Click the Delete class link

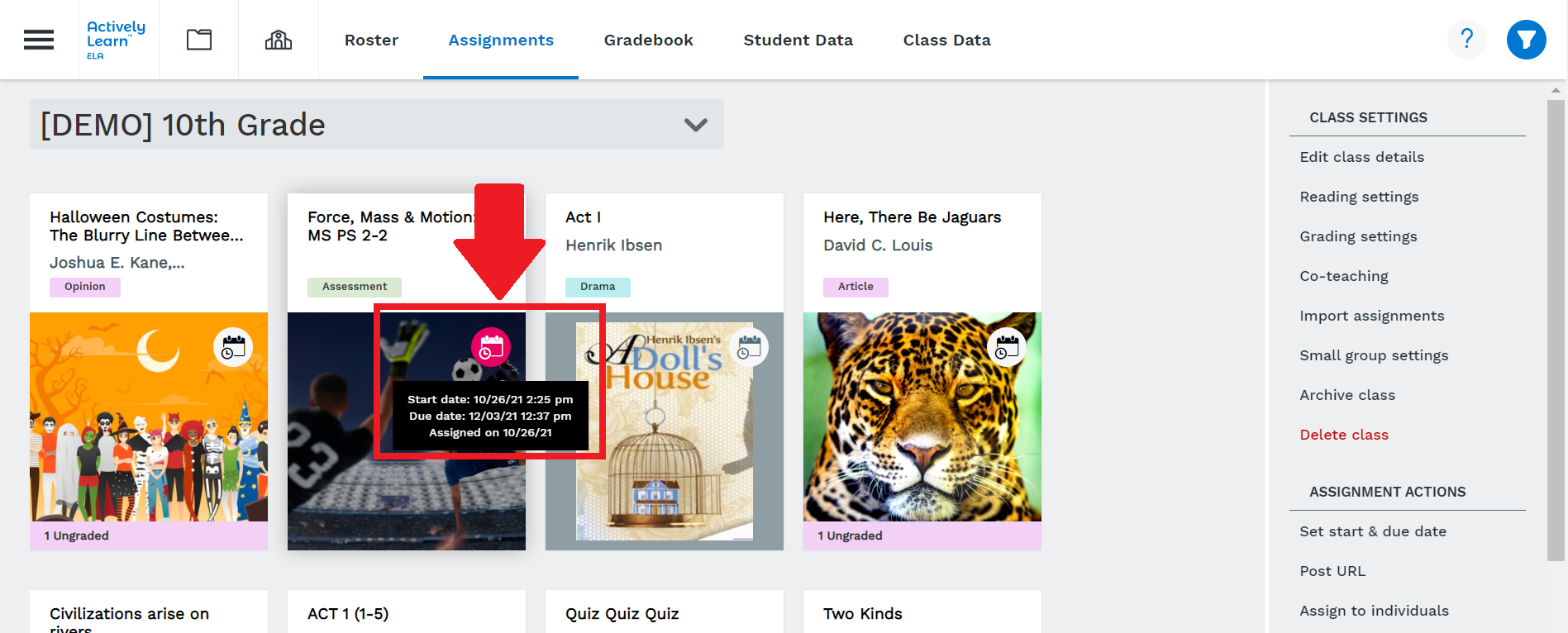(1343, 435)
